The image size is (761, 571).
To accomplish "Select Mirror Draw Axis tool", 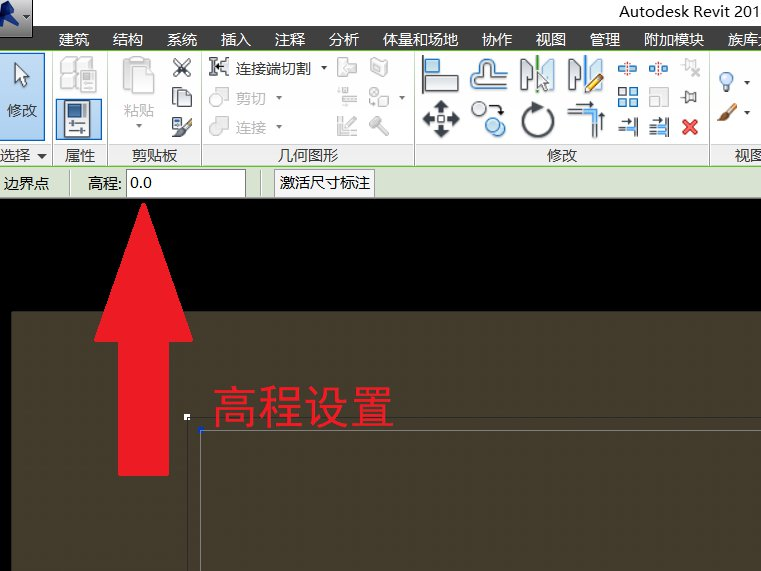I will click(586, 75).
